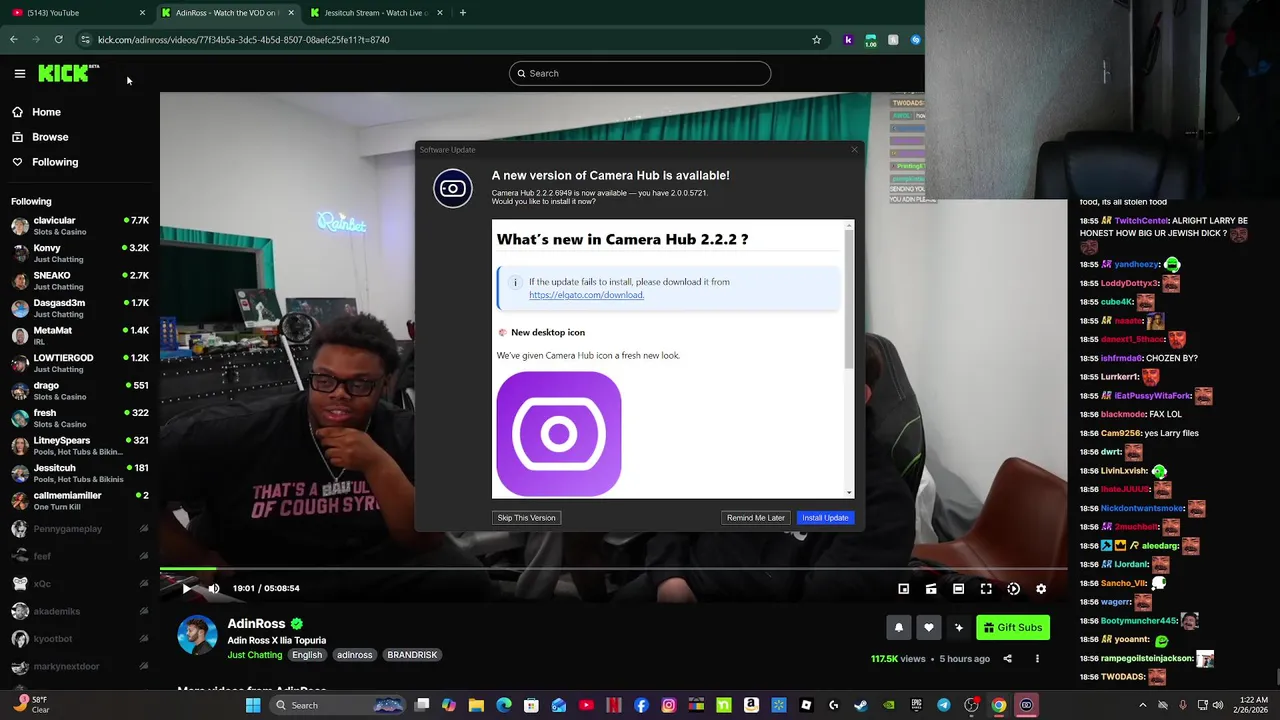Click Remind Me Later in update dialog

[x=756, y=518]
